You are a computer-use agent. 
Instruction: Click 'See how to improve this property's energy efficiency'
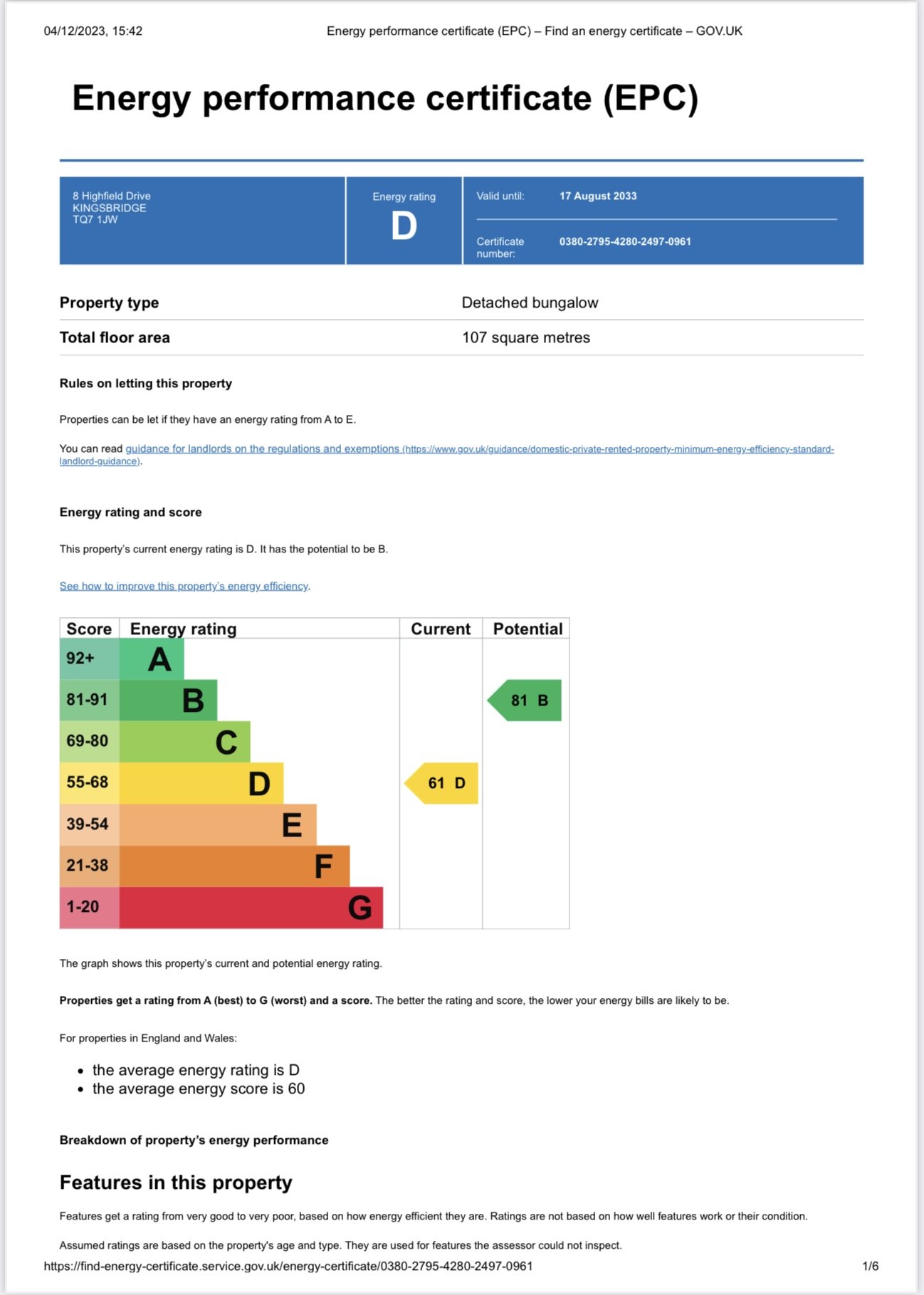184,586
